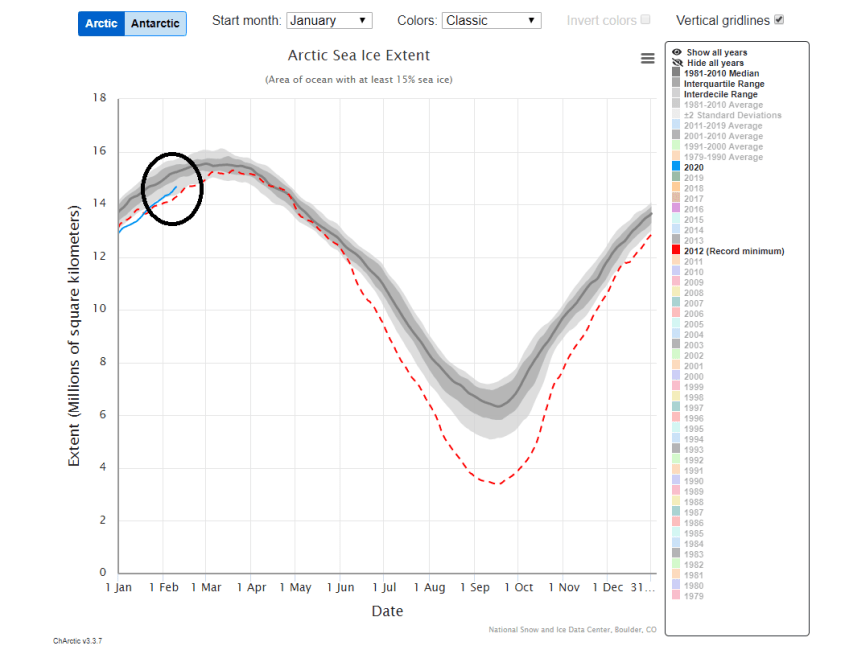Enable the 2019 year in the legend

(x=676, y=177)
